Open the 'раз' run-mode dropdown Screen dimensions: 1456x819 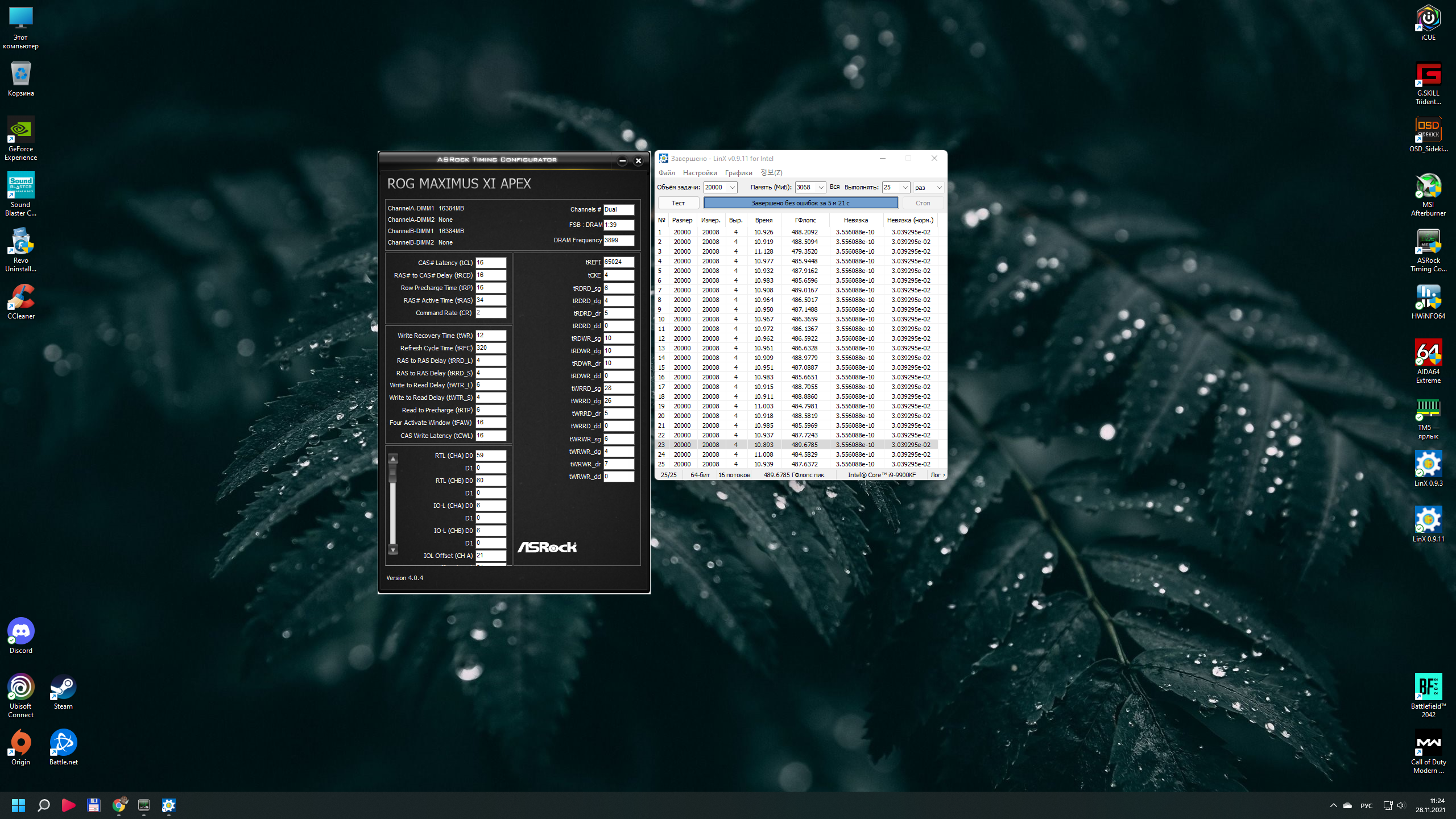tap(939, 188)
